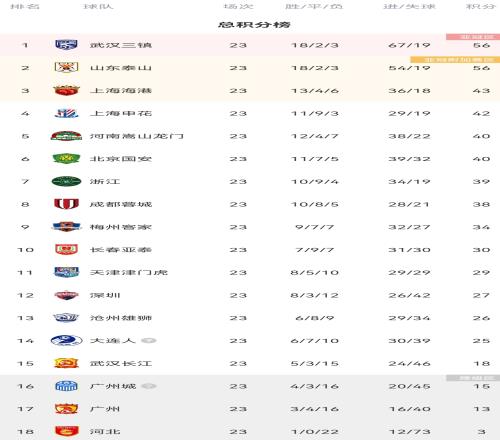Open the 武汉长江 row at rank 15
The width and height of the screenshot is (500, 440).
click(x=250, y=363)
